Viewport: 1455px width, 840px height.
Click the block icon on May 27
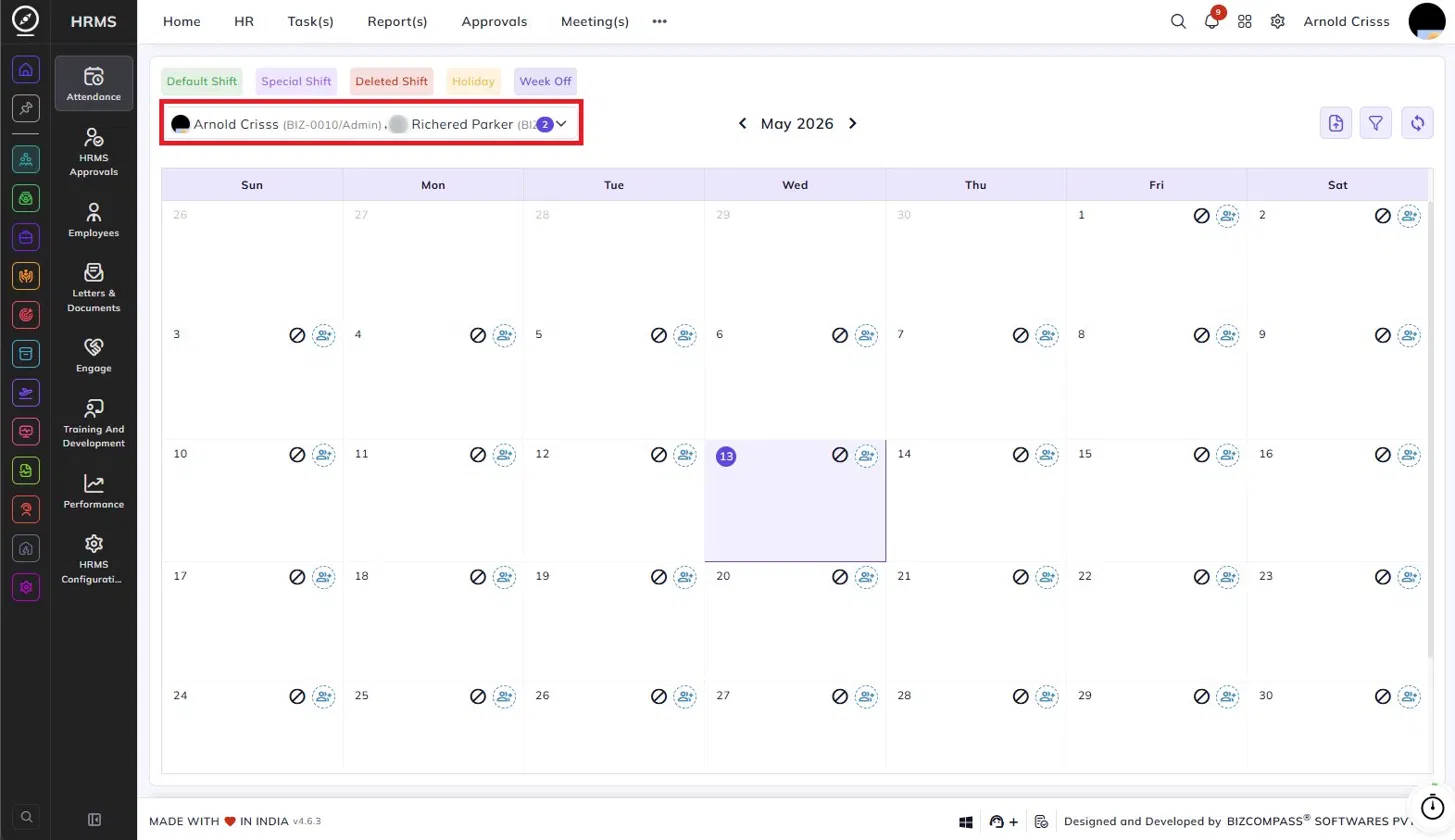click(839, 696)
